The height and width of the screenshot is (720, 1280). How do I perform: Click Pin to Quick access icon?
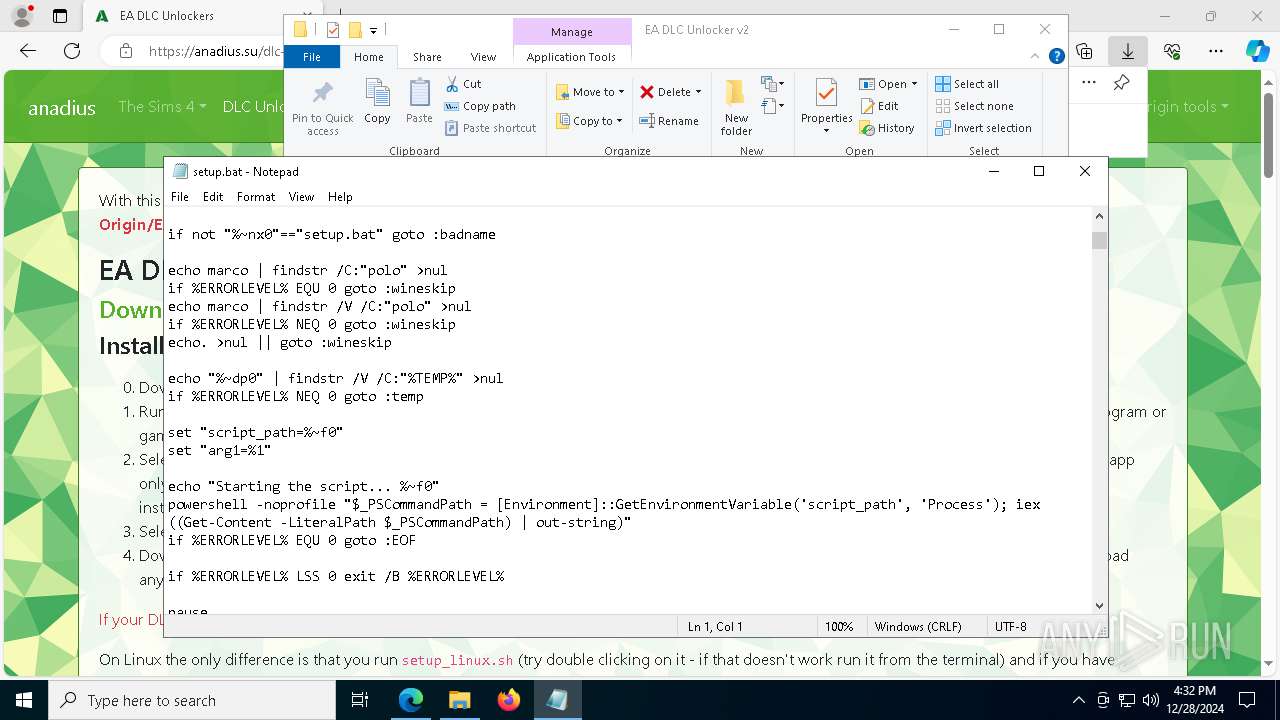[322, 108]
